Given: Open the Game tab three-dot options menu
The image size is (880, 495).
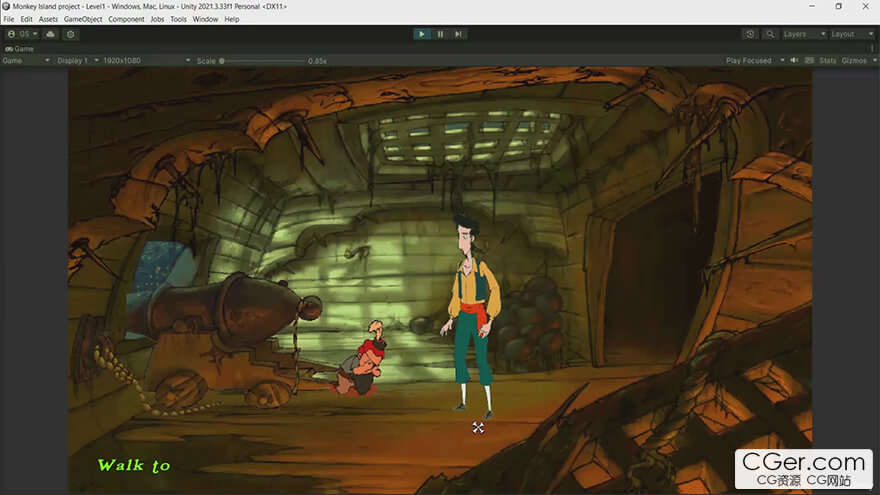Looking at the screenshot, I should pos(872,49).
